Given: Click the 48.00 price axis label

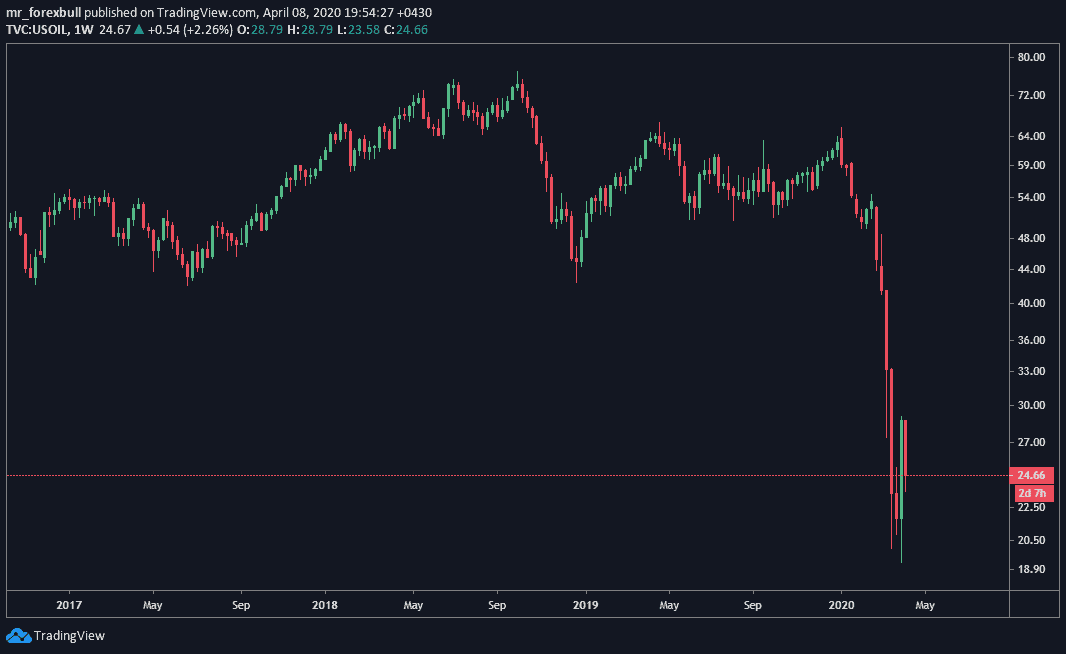Looking at the screenshot, I should tap(1031, 238).
